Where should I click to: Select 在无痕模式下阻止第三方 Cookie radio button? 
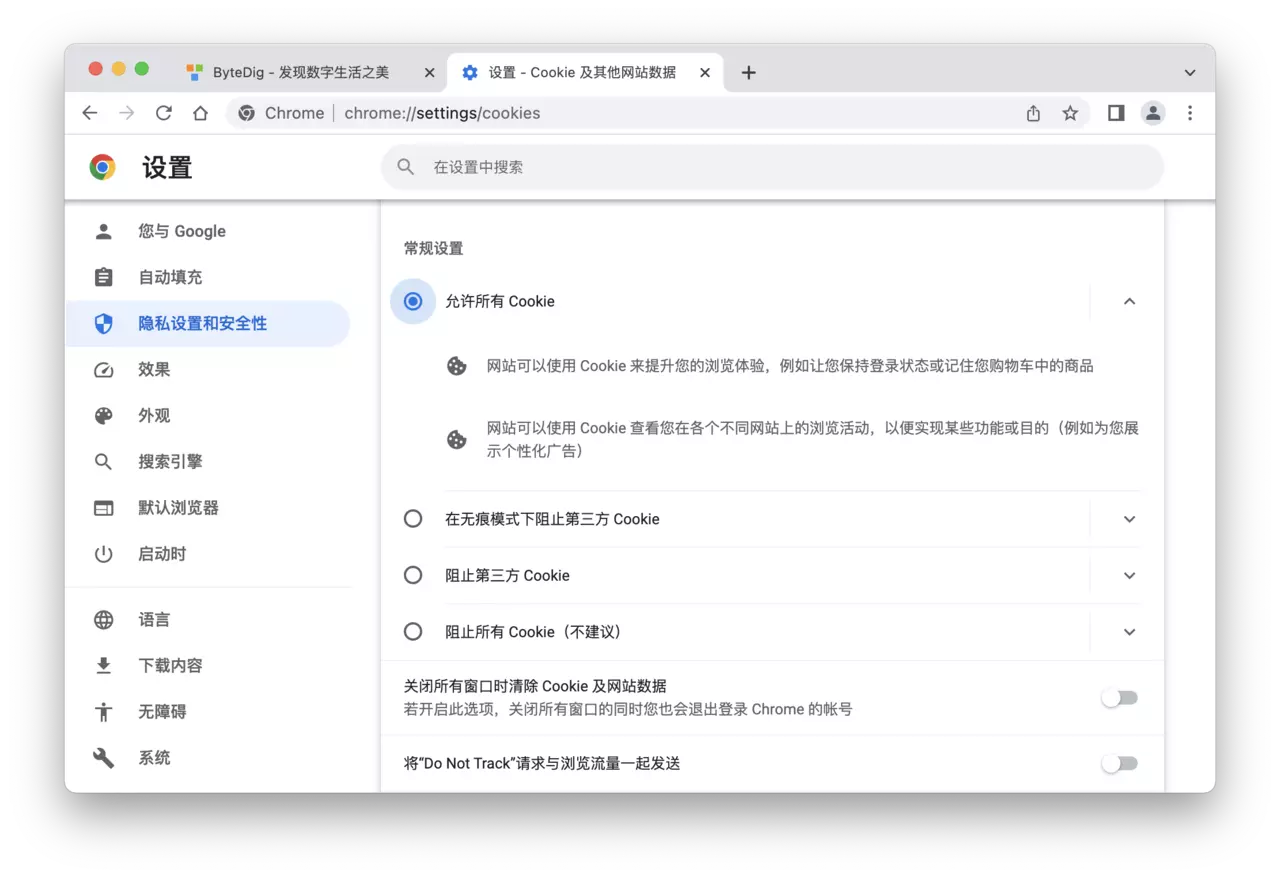[413, 519]
